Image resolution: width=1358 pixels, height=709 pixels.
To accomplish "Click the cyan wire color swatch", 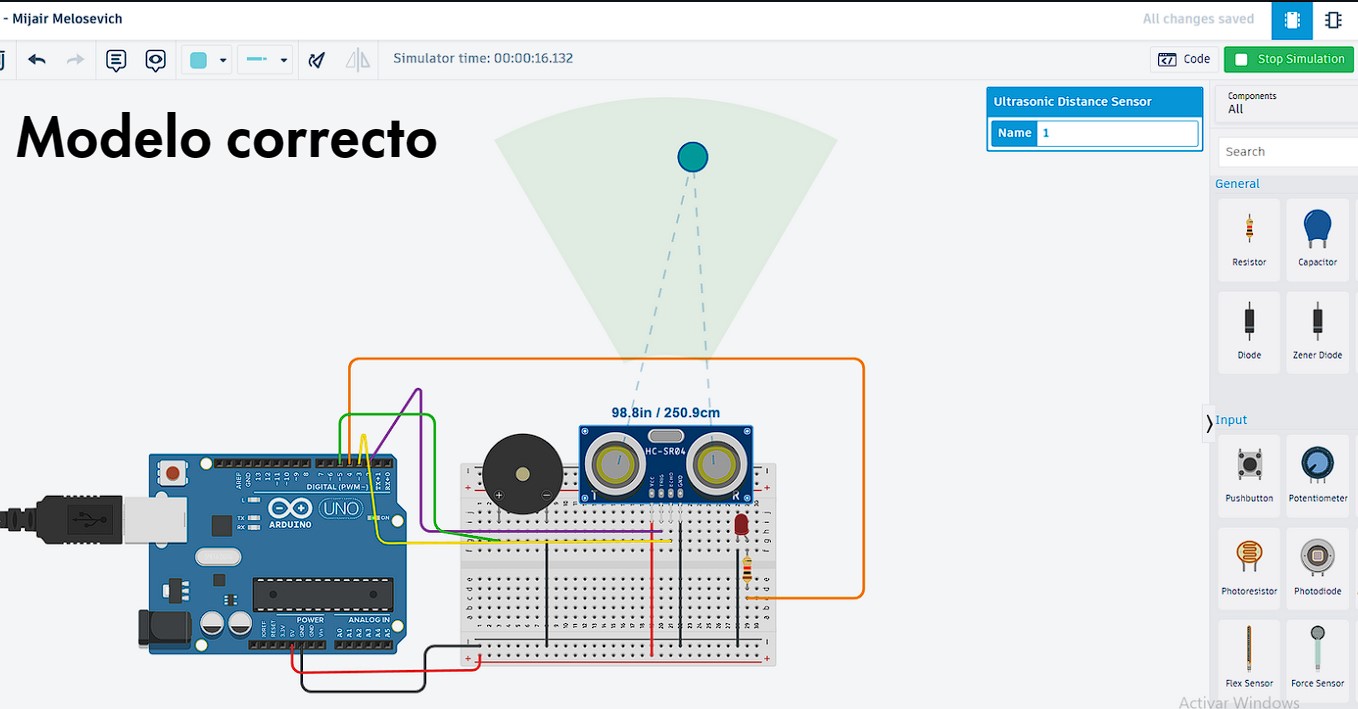I will pyautogui.click(x=198, y=60).
